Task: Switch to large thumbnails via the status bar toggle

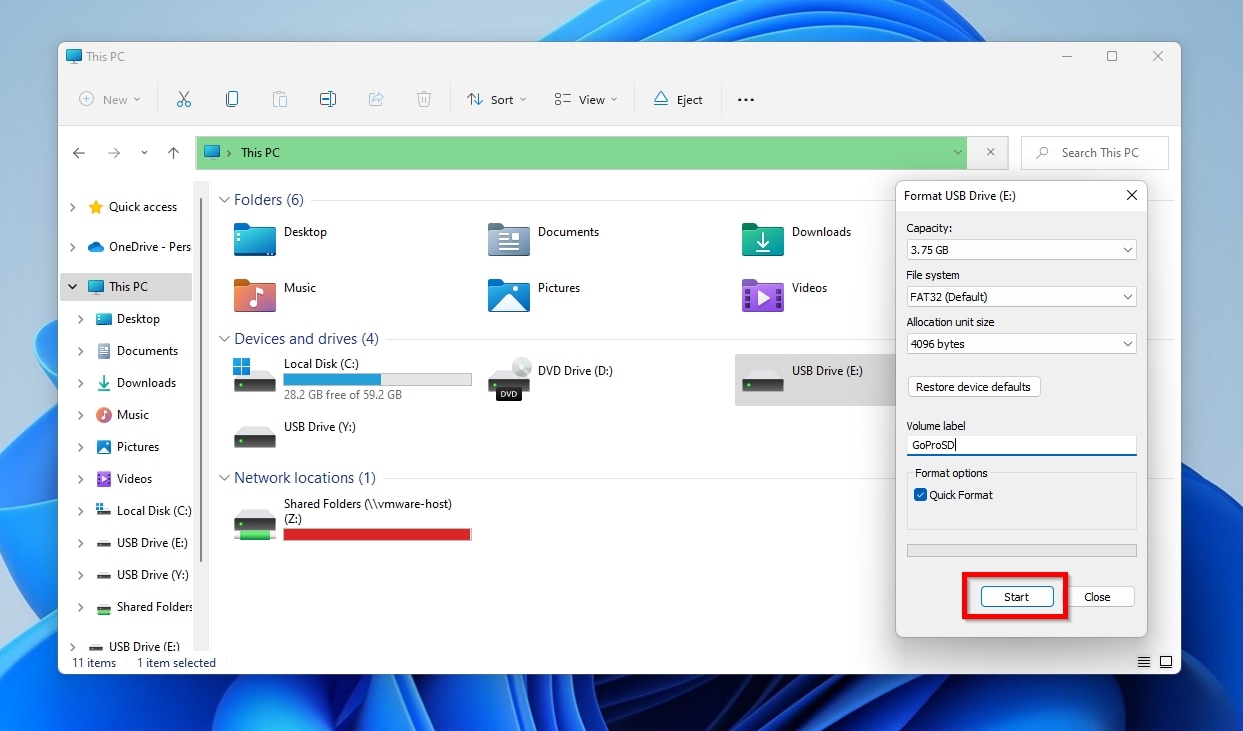Action: [x=1166, y=662]
